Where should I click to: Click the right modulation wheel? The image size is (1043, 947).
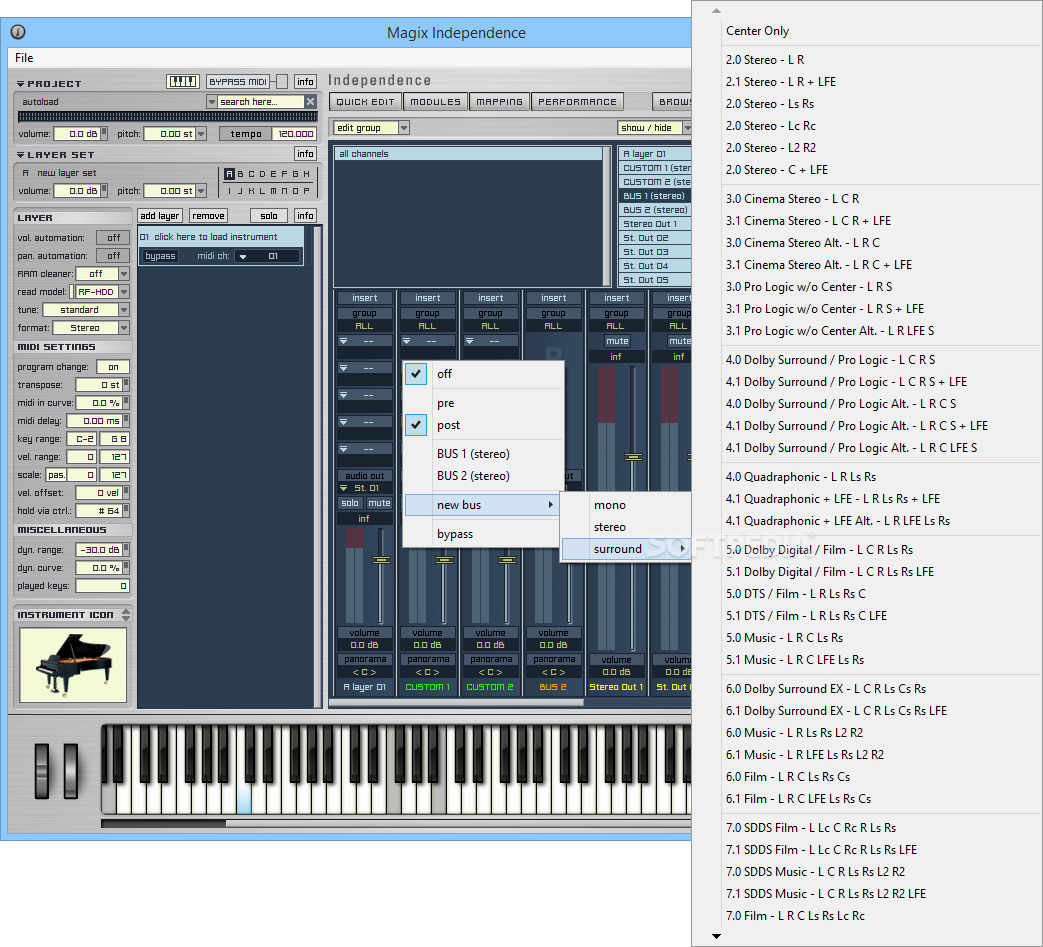(71, 771)
